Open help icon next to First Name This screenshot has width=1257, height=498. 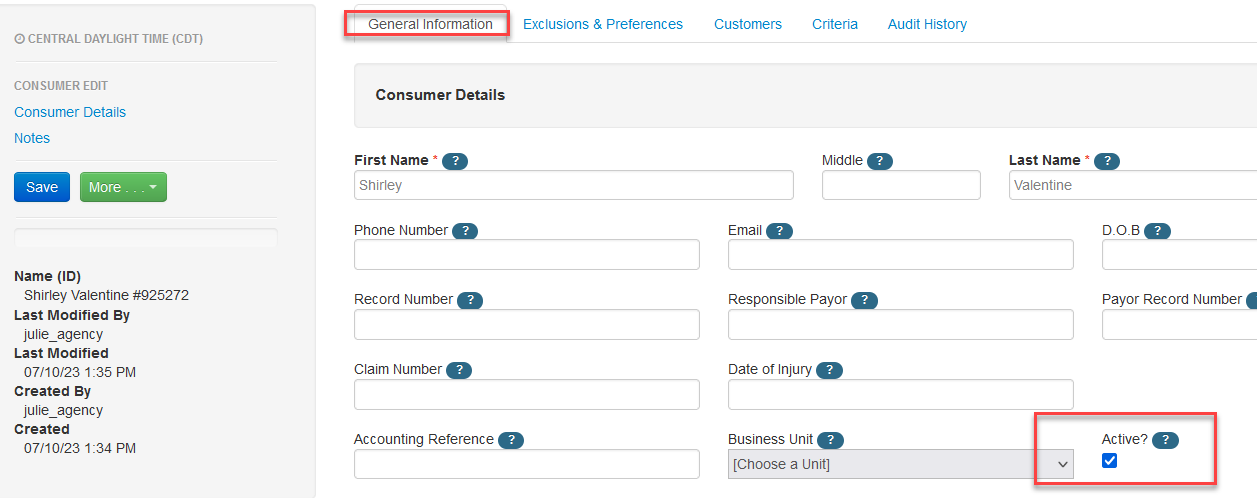tap(455, 161)
